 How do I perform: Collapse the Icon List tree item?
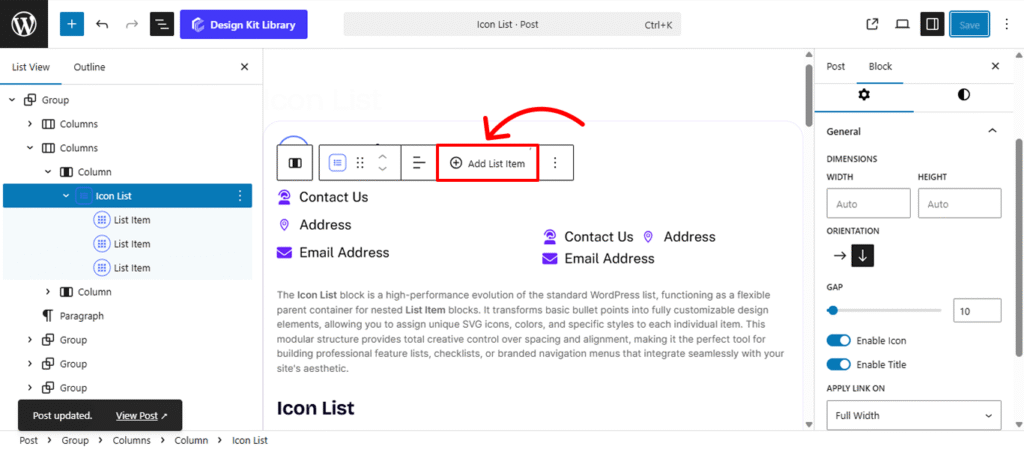tap(66, 196)
